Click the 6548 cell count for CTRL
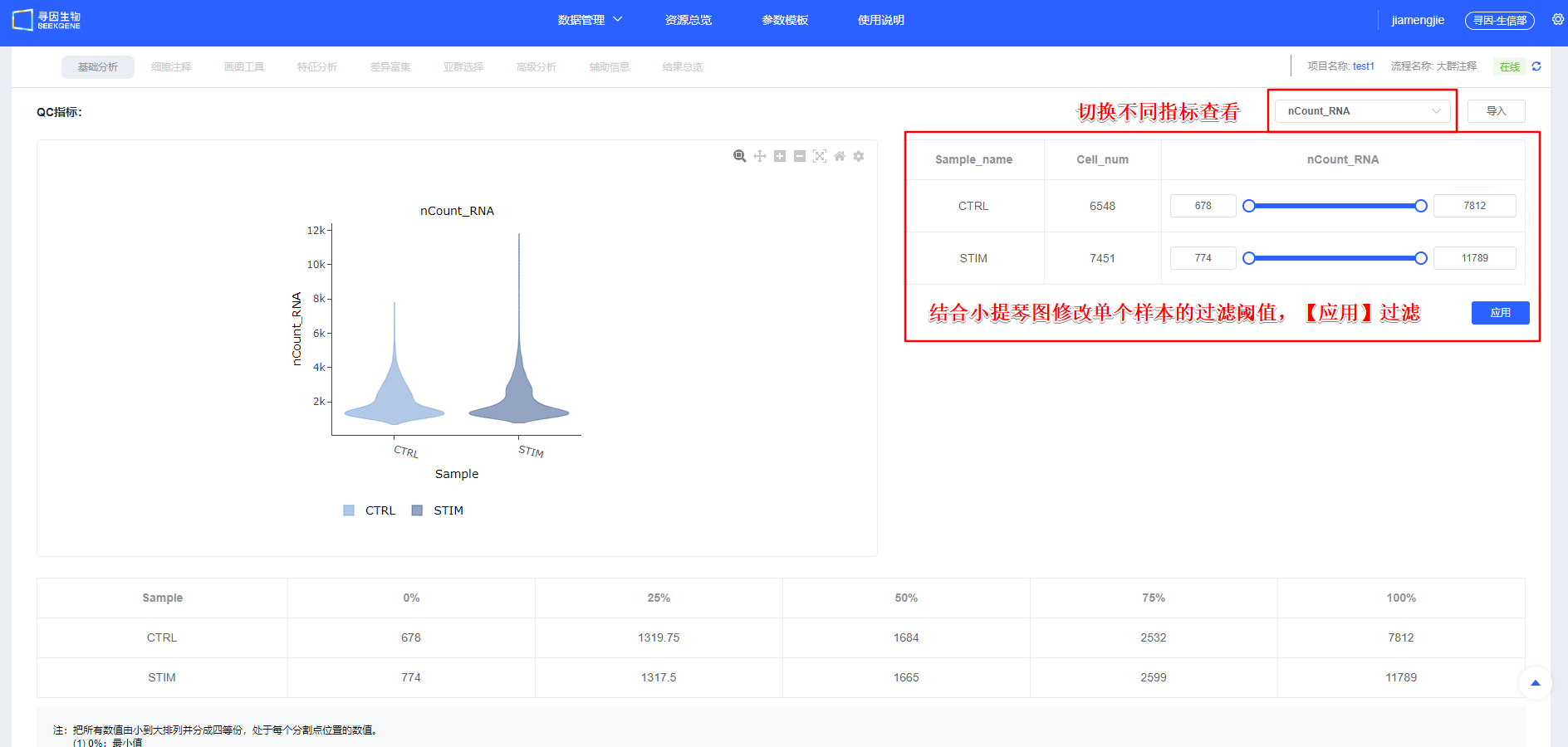This screenshot has width=1568, height=747. pyautogui.click(x=1102, y=206)
